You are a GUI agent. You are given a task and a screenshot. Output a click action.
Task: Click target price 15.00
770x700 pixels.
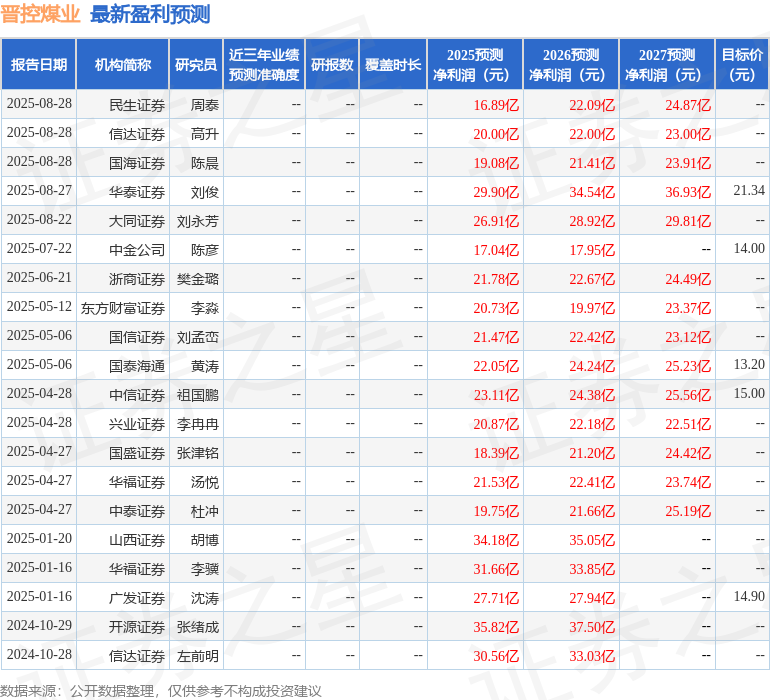tap(749, 393)
